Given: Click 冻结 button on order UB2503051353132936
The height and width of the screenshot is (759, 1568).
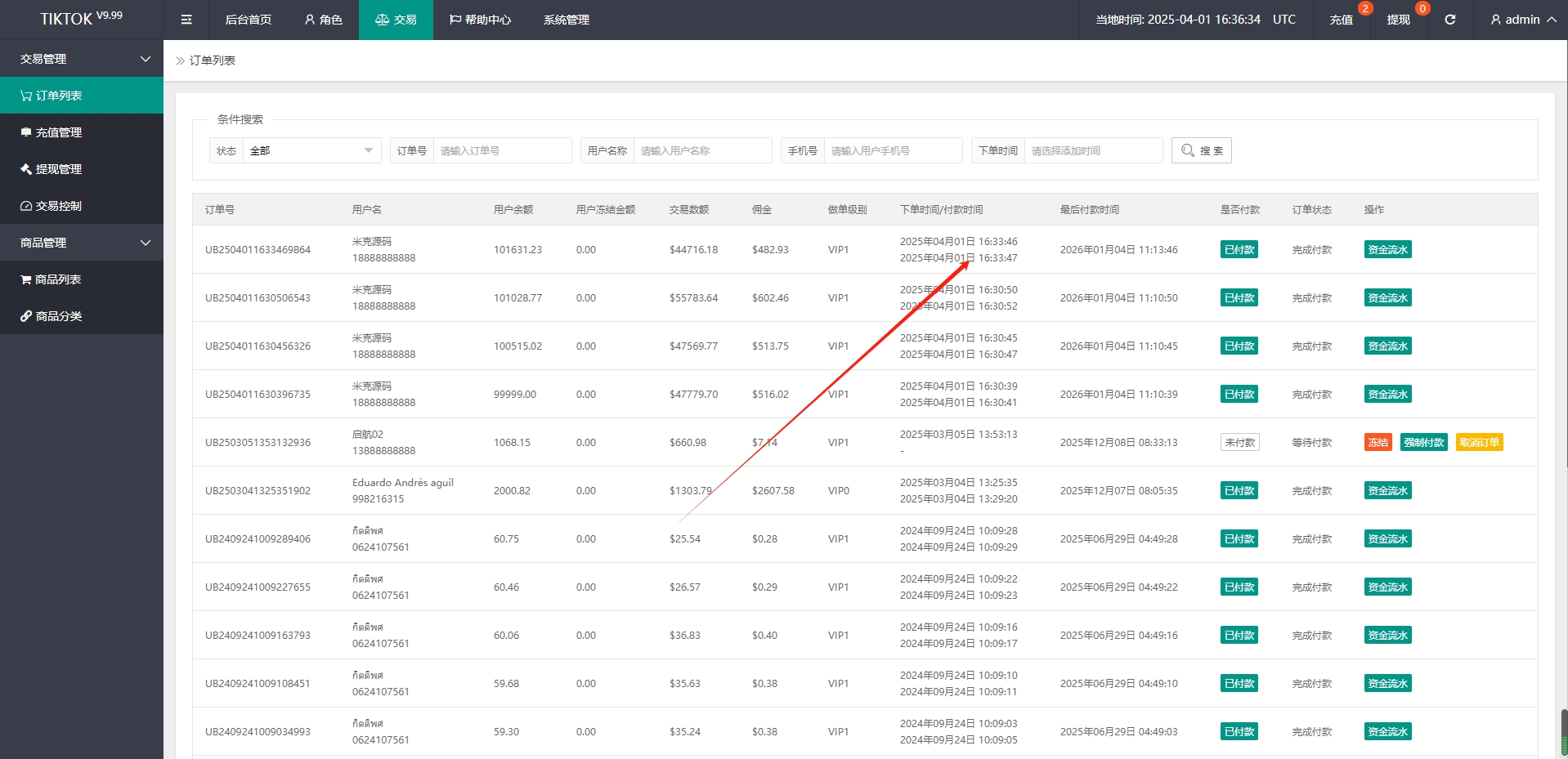Looking at the screenshot, I should (x=1378, y=443).
